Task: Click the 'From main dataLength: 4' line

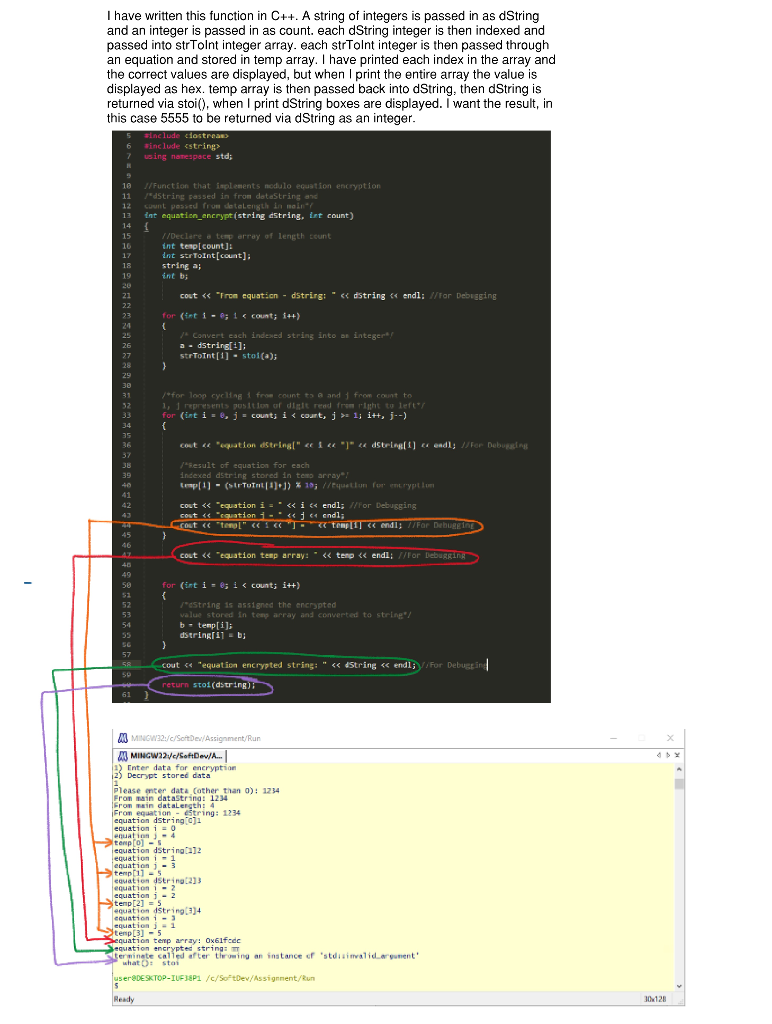Action: [x=164, y=806]
